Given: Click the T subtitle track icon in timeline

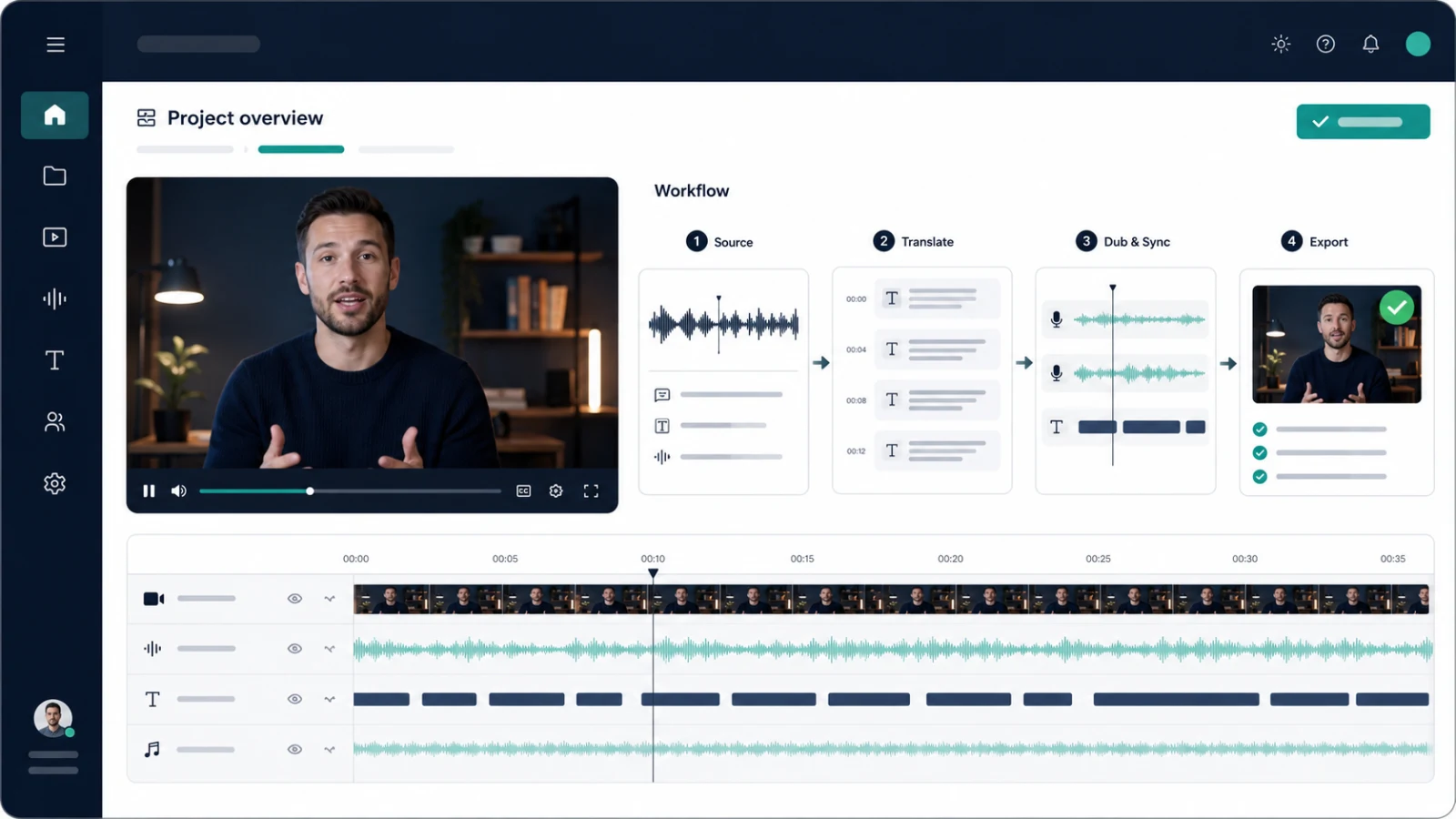Looking at the screenshot, I should pyautogui.click(x=153, y=699).
